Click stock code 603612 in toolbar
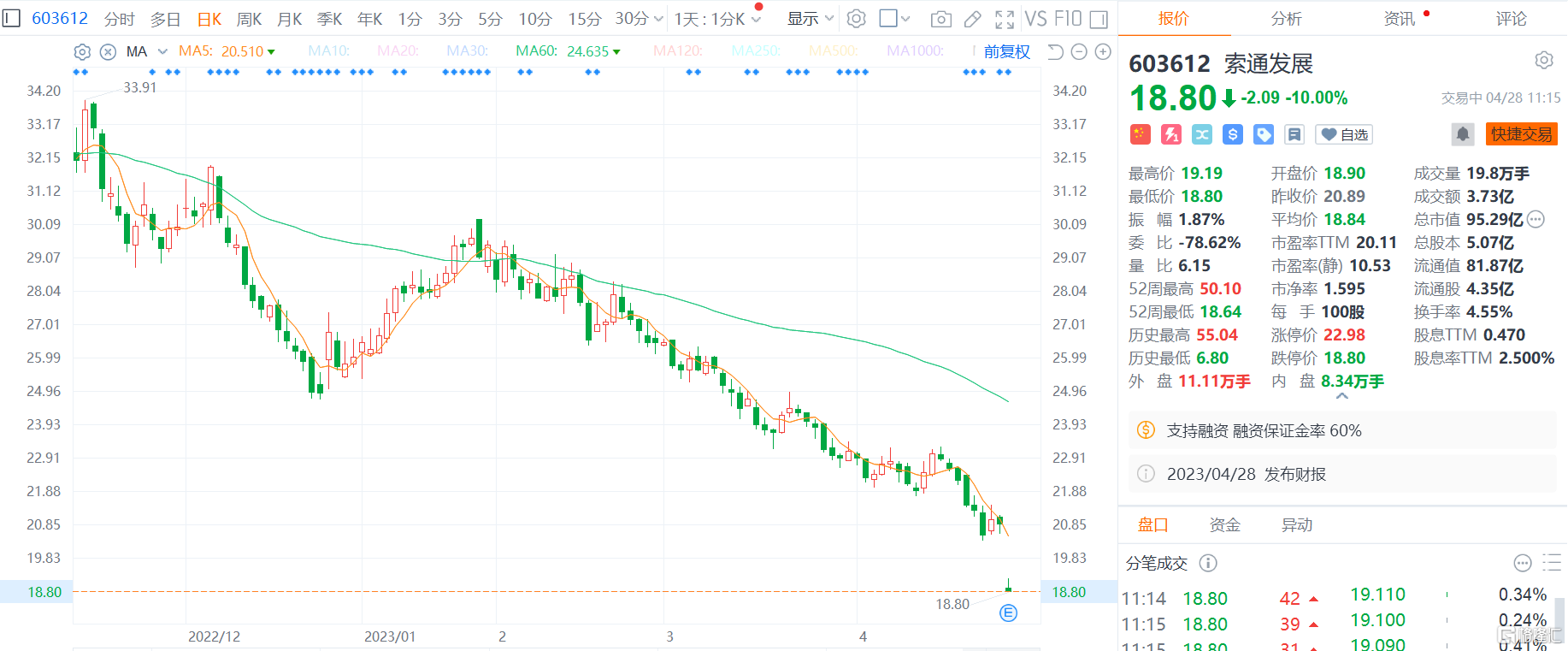The height and width of the screenshot is (651, 1568). pos(60,18)
